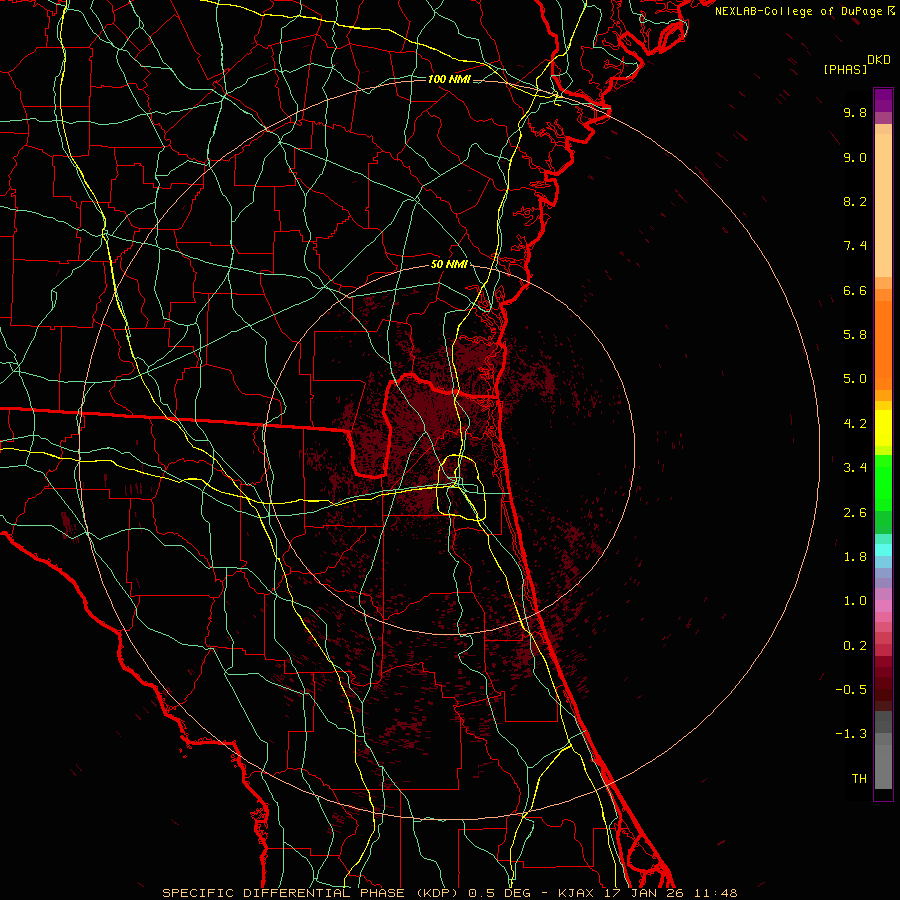Click the 0.5 DEG elevation text
Image resolution: width=900 pixels, height=900 pixels.
[497, 893]
